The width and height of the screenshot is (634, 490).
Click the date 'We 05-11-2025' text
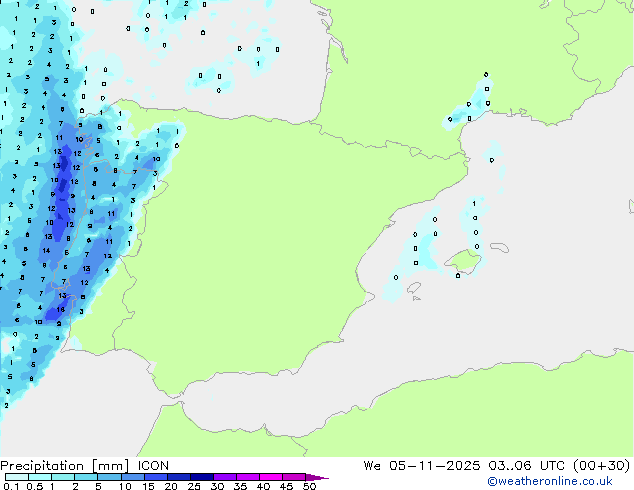click(x=422, y=466)
